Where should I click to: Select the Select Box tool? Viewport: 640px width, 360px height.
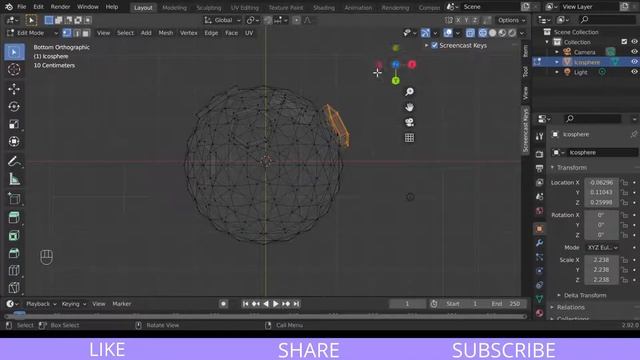[x=14, y=52]
